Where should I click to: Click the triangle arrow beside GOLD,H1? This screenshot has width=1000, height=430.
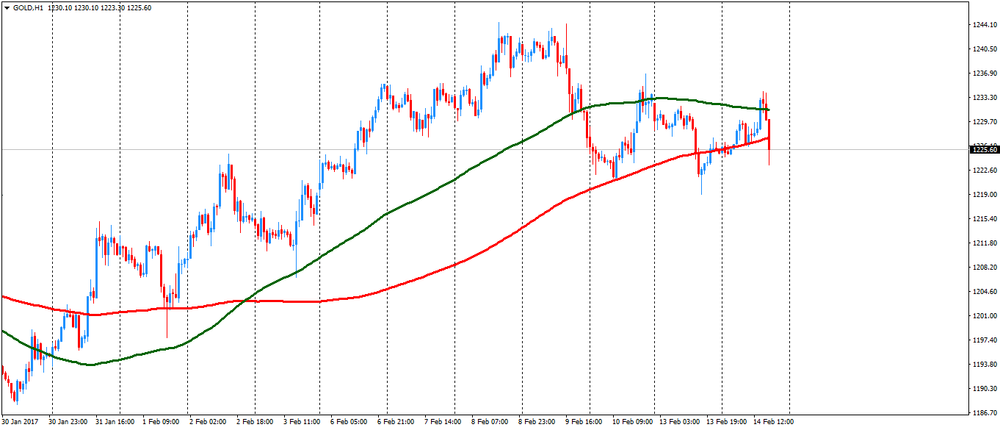point(7,7)
